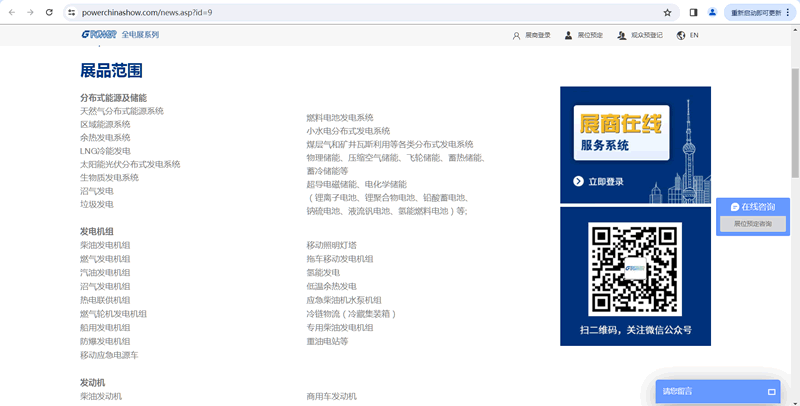Image resolution: width=800 pixels, height=406 pixels.
Task: Click the site info icon in address bar
Action: 72,12
